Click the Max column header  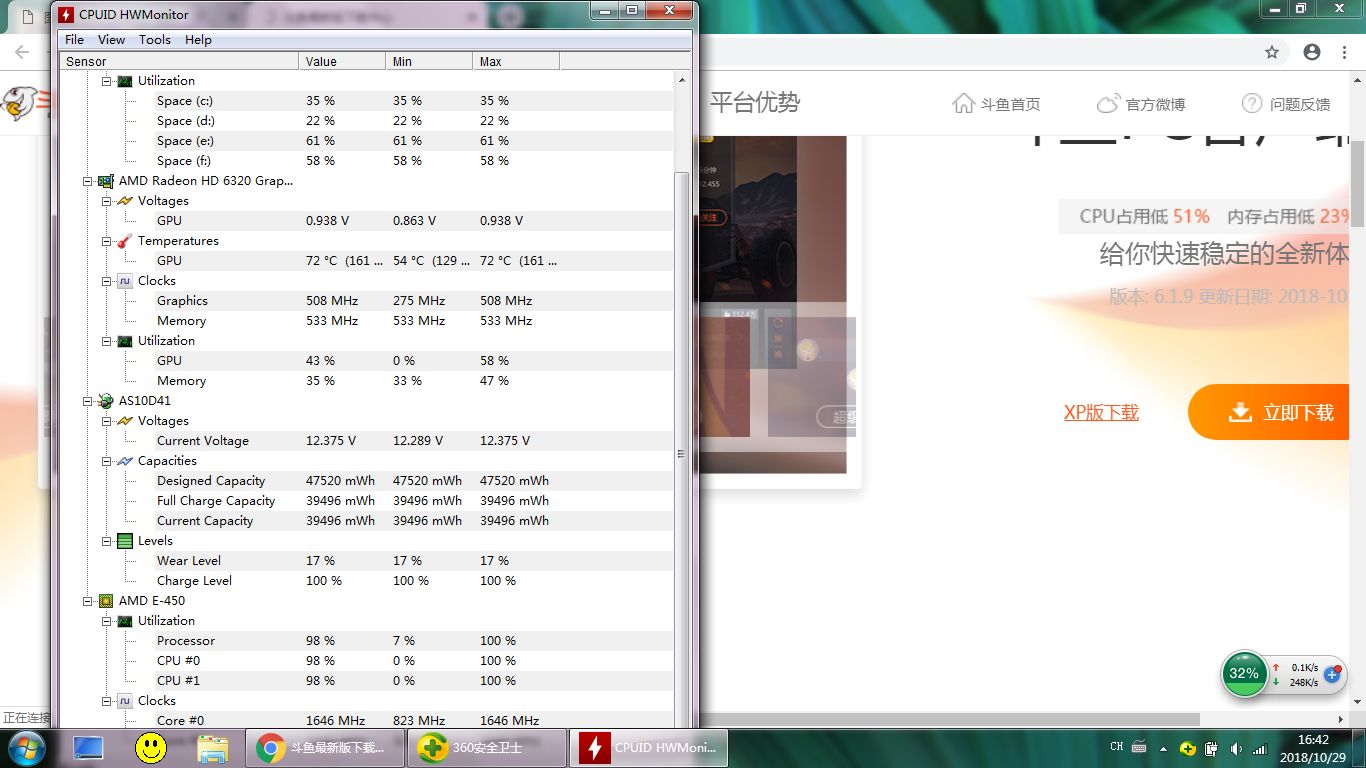[516, 62]
